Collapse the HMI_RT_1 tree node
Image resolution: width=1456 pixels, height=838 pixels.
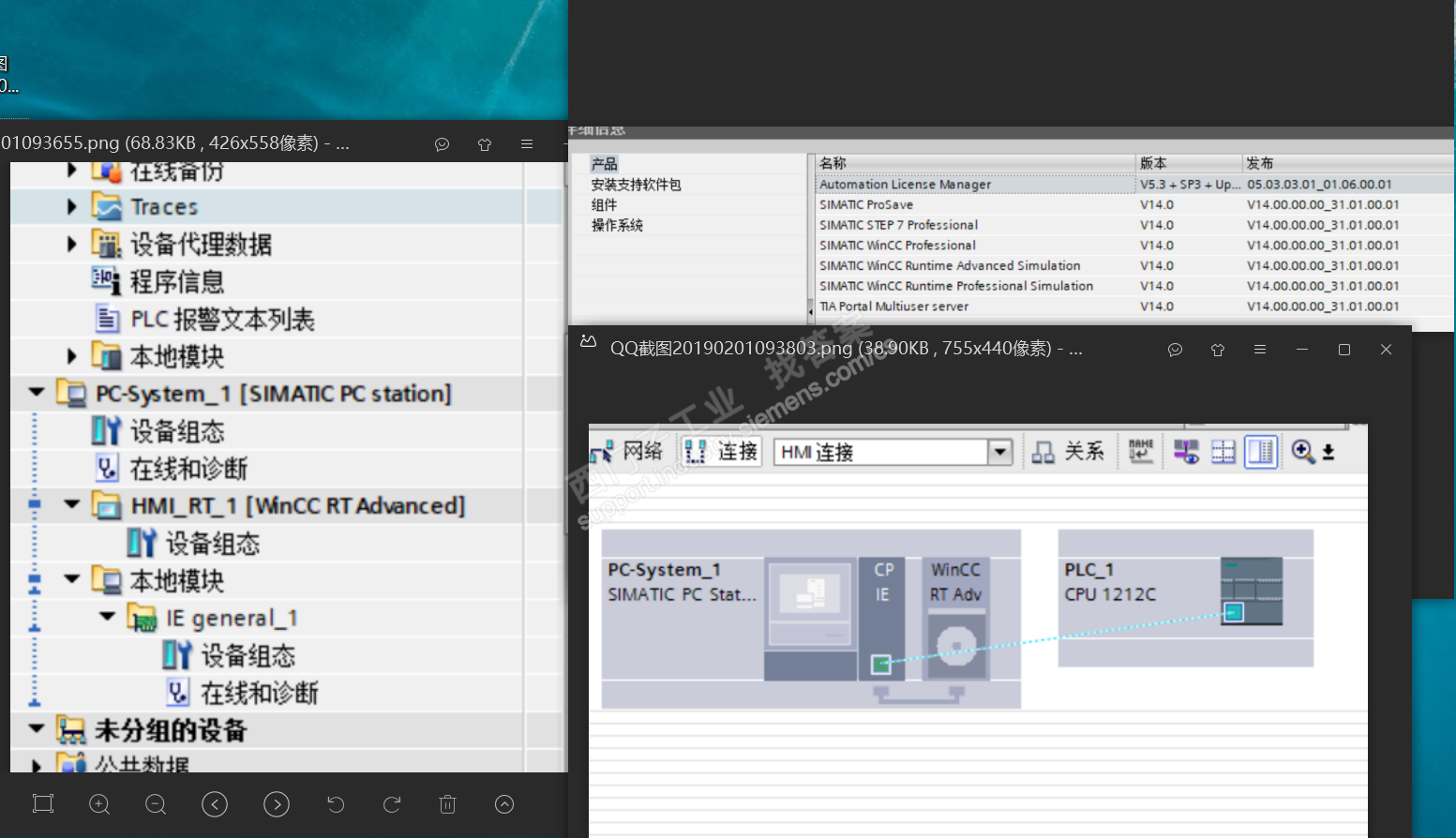(71, 504)
